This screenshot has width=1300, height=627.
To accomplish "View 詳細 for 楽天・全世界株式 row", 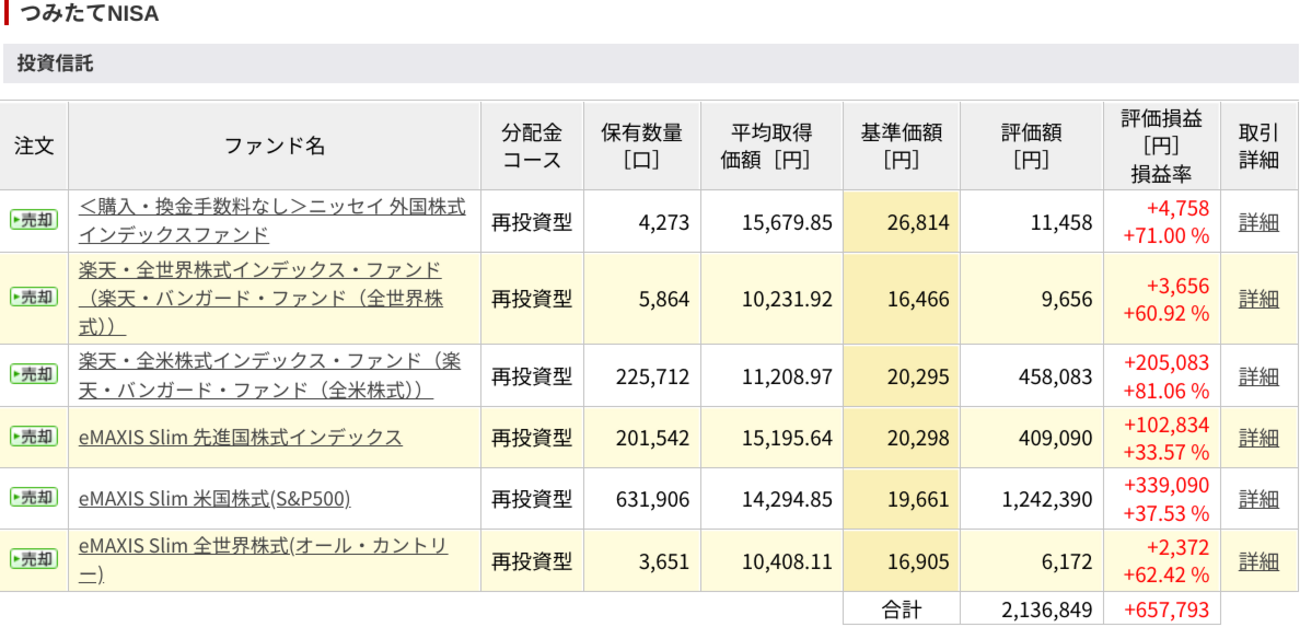I will pos(1258,299).
